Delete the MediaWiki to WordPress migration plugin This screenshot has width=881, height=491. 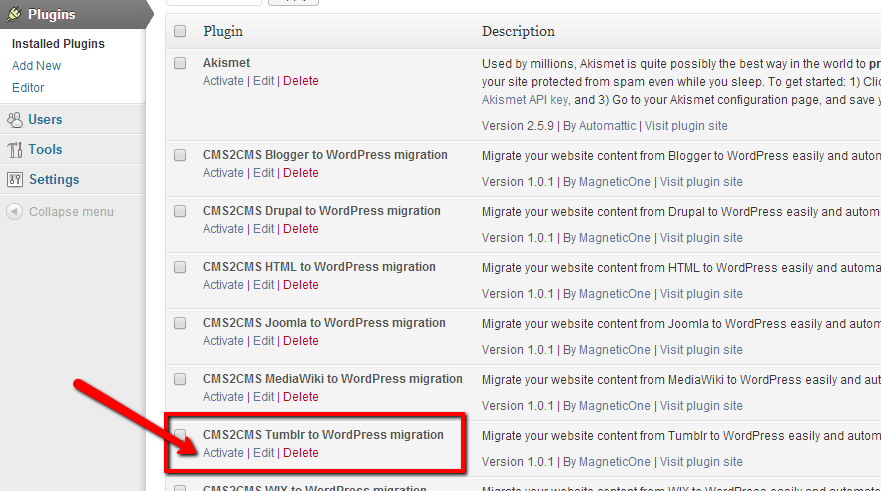point(301,397)
